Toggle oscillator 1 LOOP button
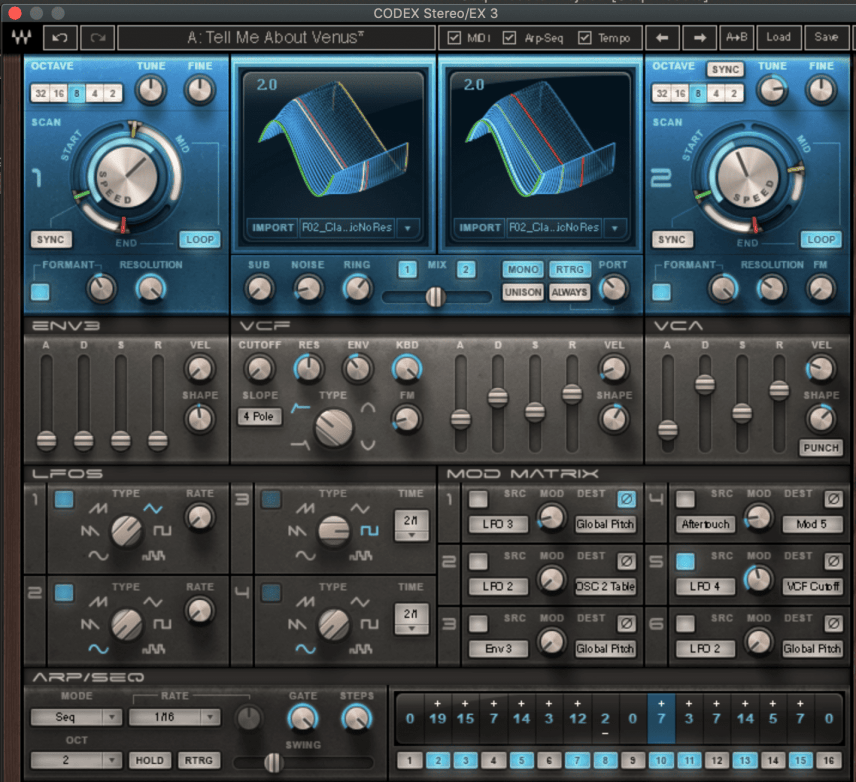The height and width of the screenshot is (782, 856). coord(200,239)
